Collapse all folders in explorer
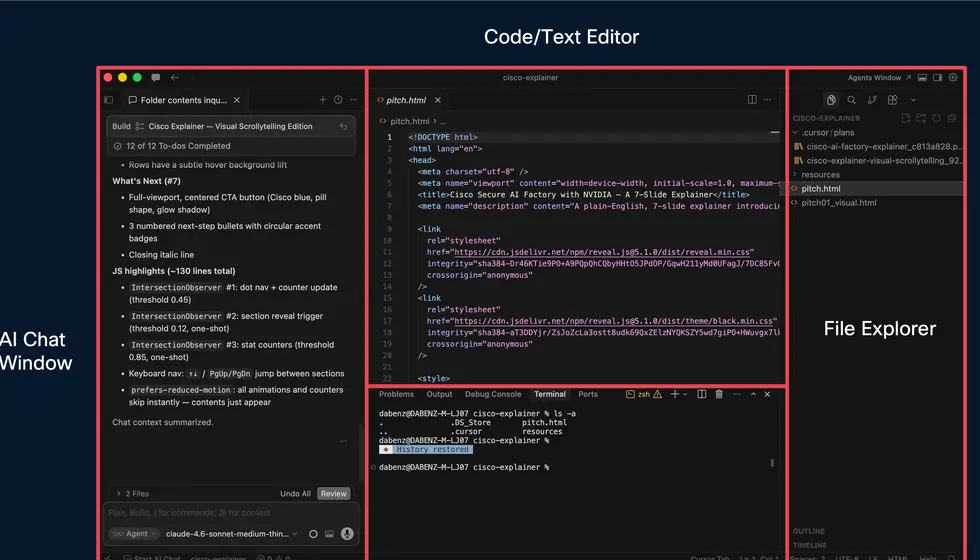This screenshot has width=980, height=560. [952, 118]
